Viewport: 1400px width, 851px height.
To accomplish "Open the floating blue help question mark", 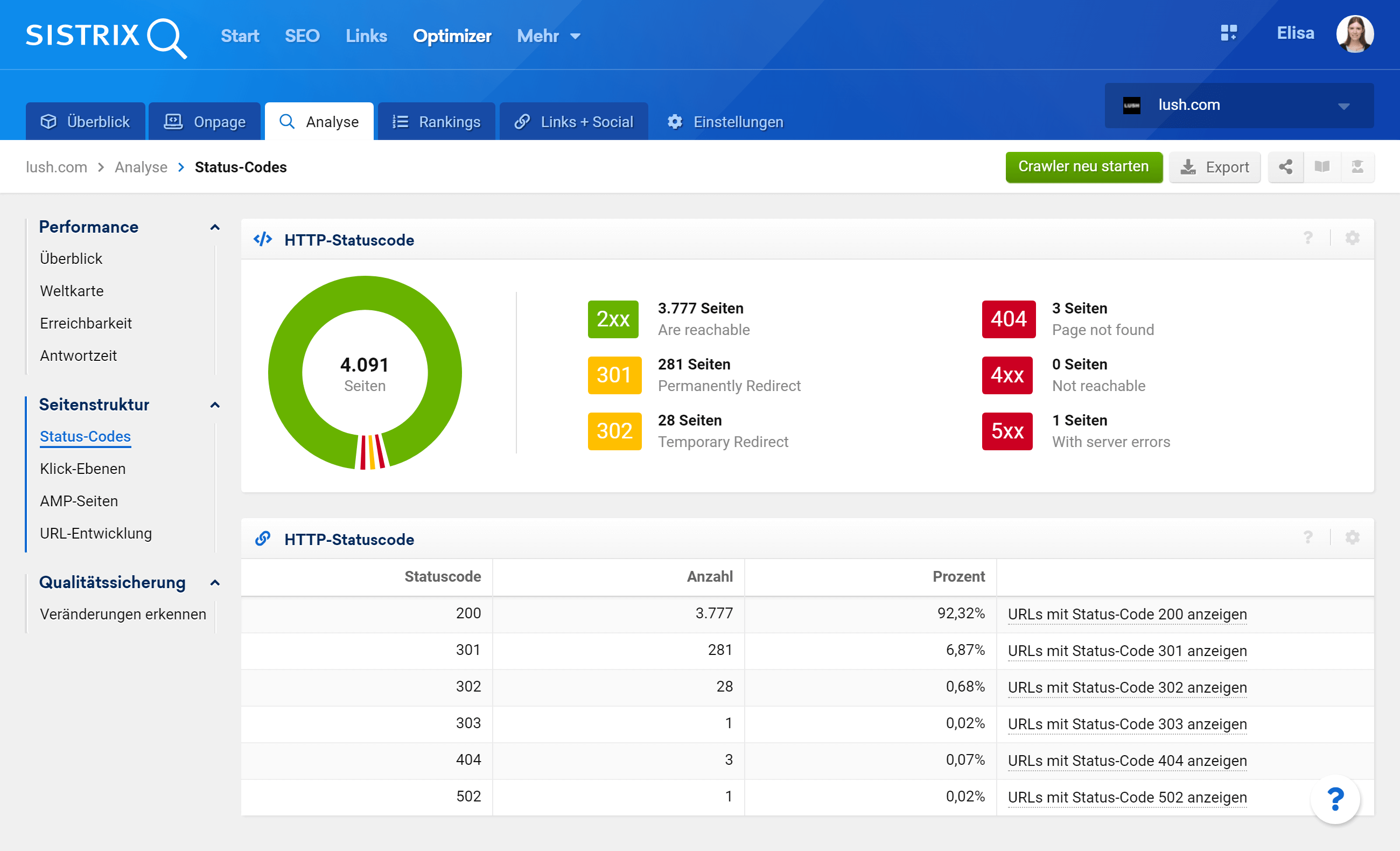I will (x=1335, y=799).
